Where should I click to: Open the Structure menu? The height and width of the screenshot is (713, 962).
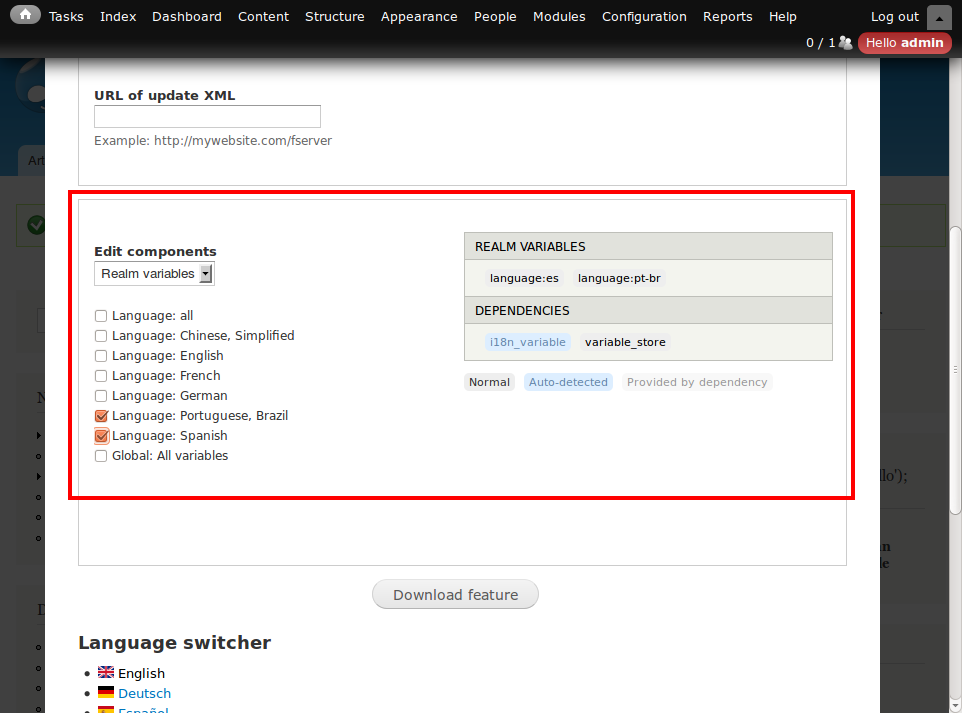[334, 17]
